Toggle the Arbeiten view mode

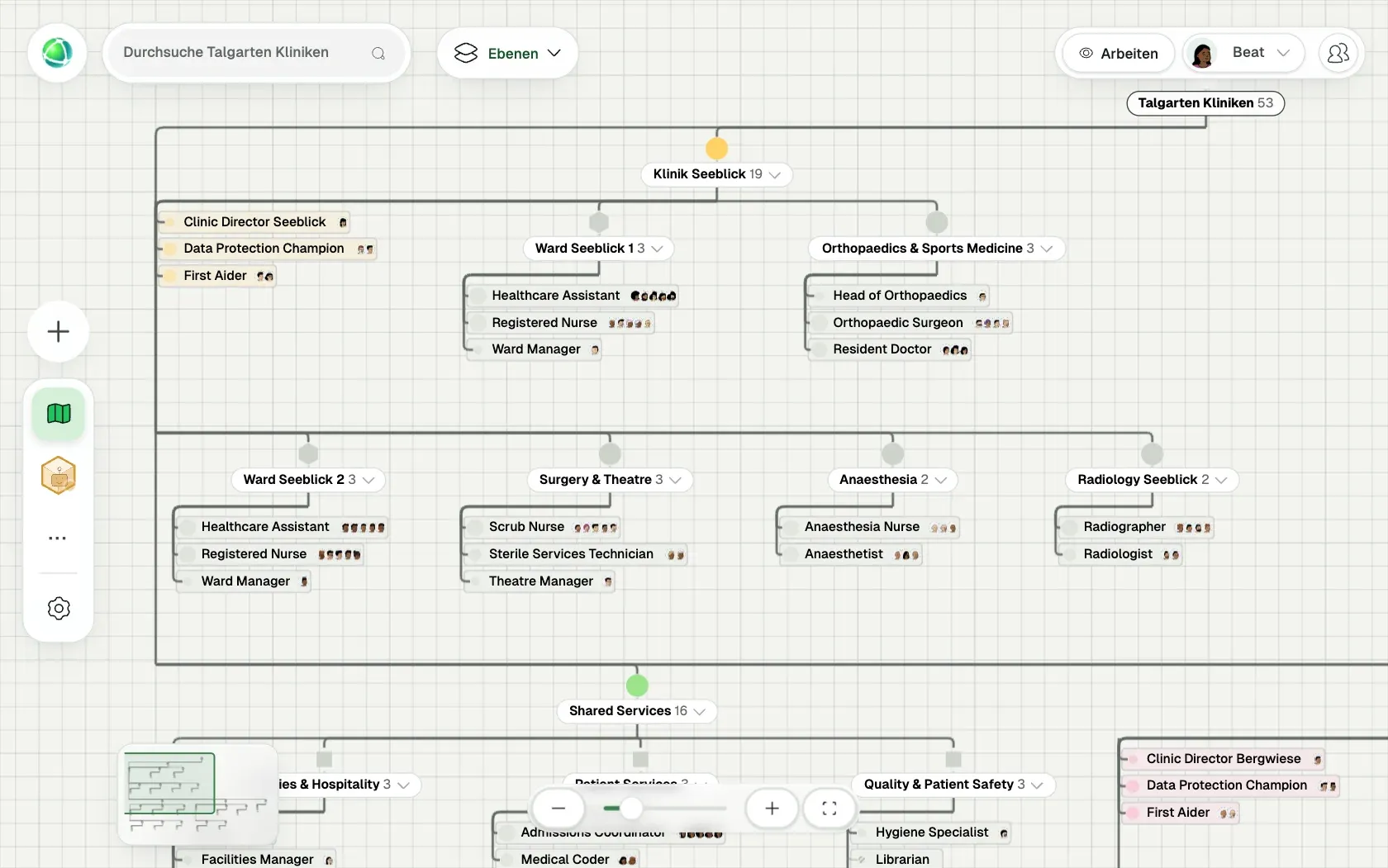[1119, 54]
